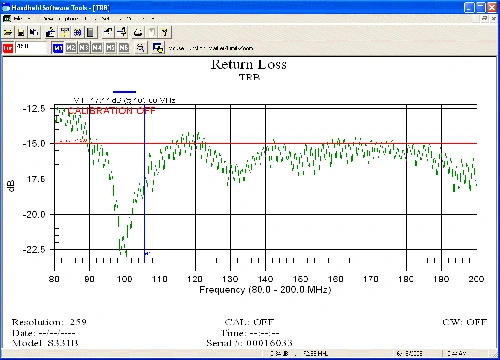Image resolution: width=500 pixels, height=360 pixels.
Task: Click the -20.0 y-axis tick label
Action: tap(34, 214)
